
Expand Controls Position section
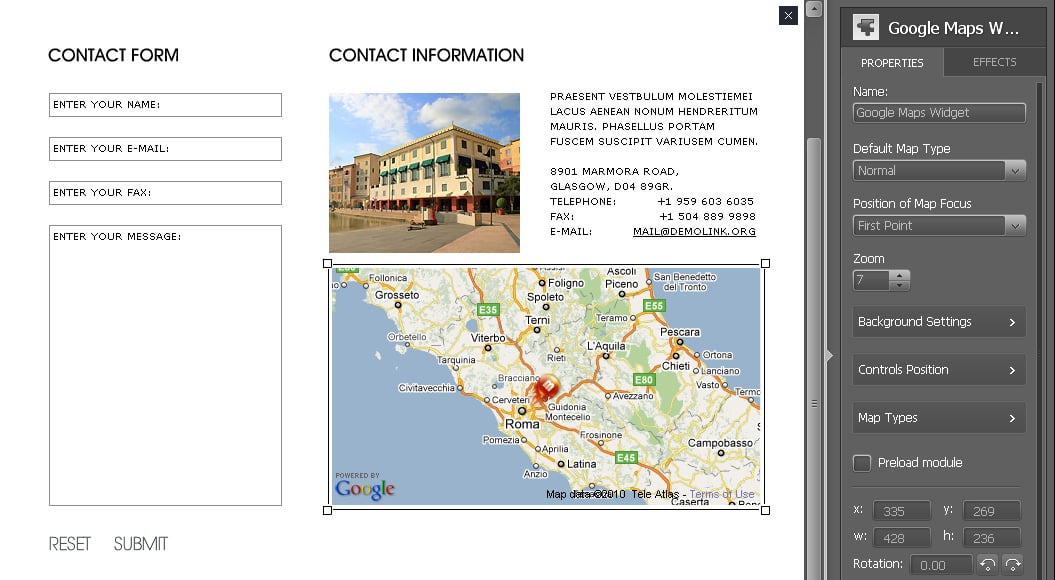point(938,370)
